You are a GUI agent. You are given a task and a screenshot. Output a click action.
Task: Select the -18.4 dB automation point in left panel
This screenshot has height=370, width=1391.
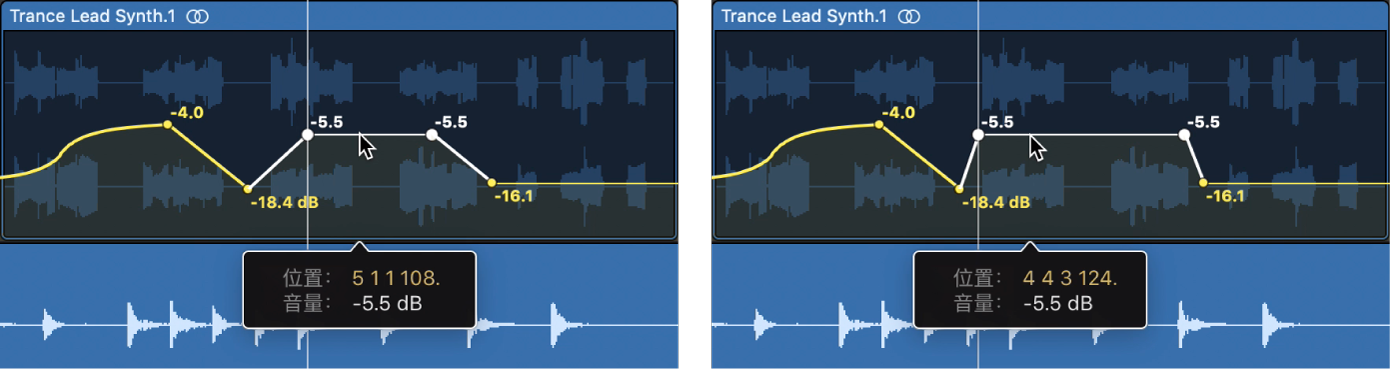(248, 189)
